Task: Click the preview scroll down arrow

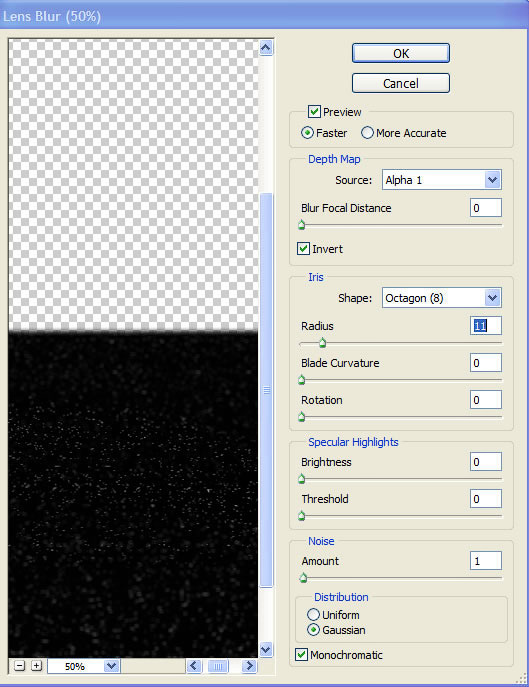Action: click(x=266, y=649)
